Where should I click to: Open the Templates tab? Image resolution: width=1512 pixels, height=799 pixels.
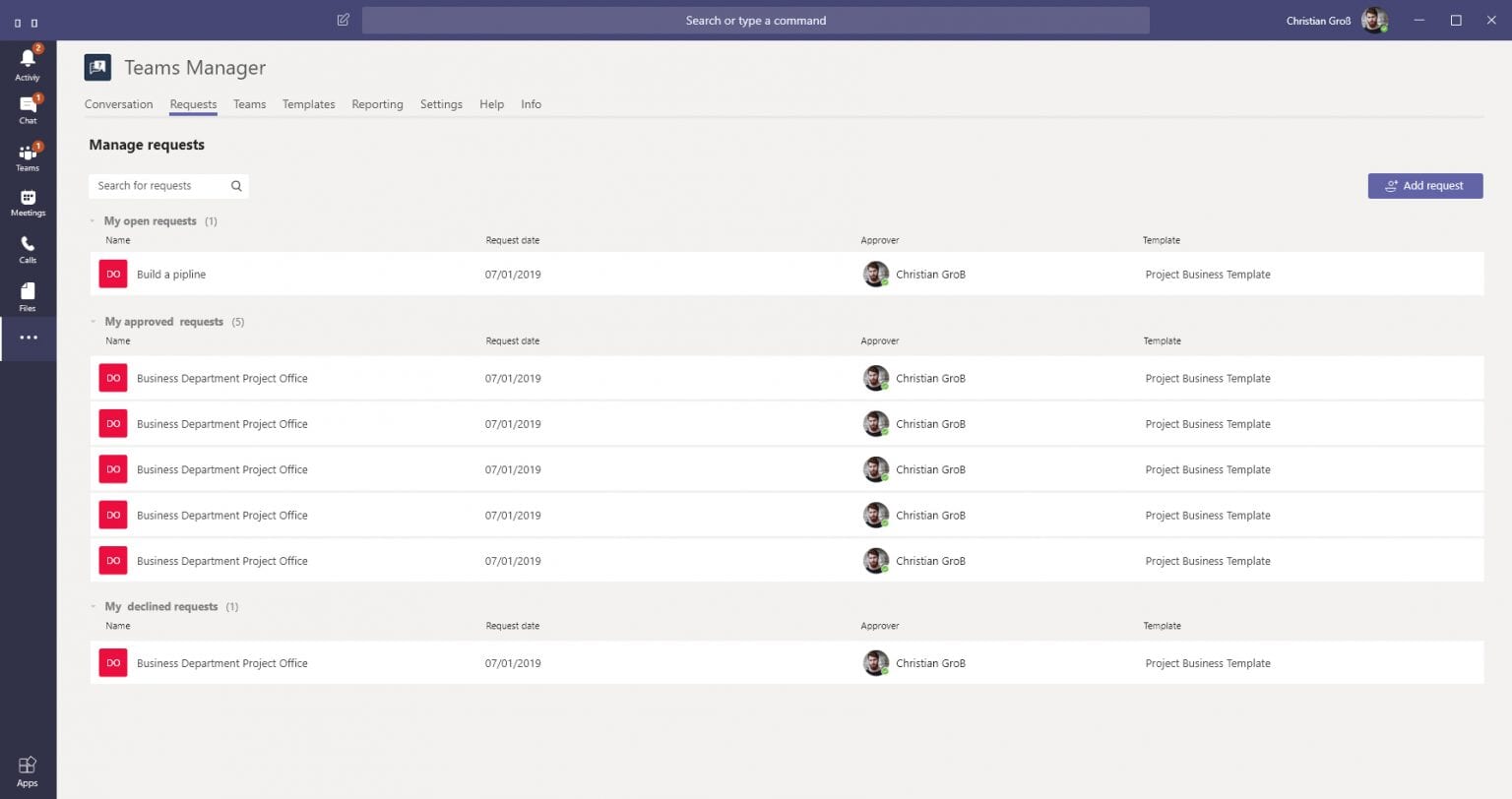308,104
